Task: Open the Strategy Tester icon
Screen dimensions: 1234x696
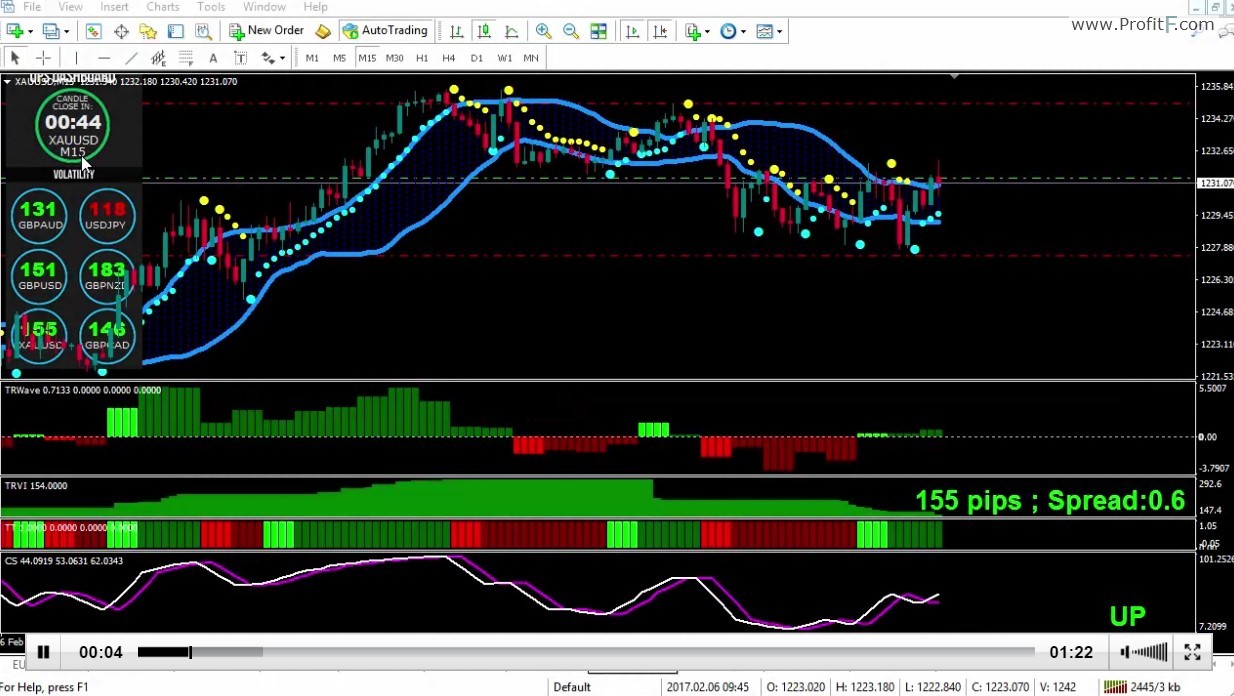Action: click(x=202, y=31)
